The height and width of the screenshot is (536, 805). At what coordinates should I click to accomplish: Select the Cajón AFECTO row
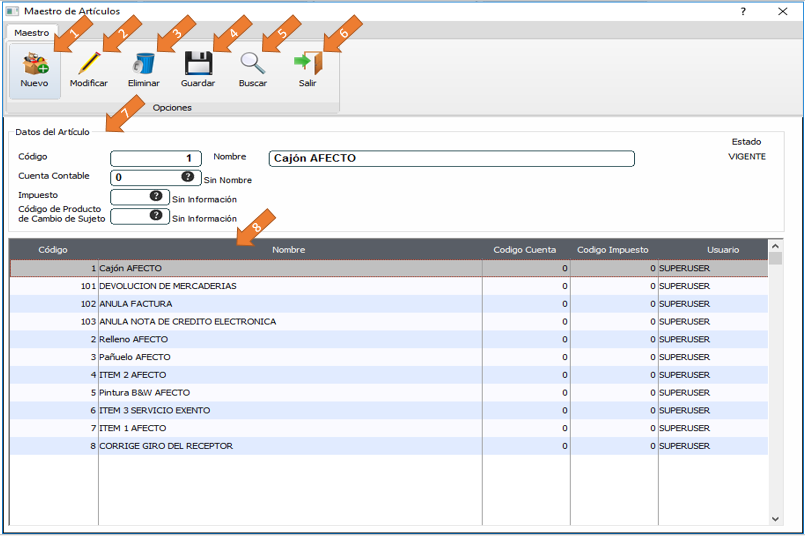[x=389, y=269]
